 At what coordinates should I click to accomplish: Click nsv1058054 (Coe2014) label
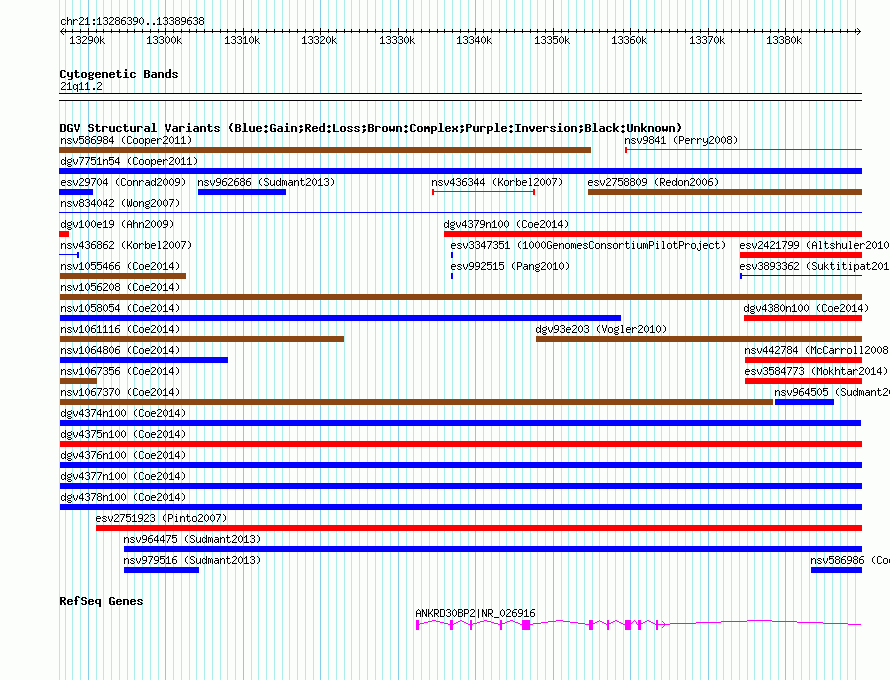[120, 308]
